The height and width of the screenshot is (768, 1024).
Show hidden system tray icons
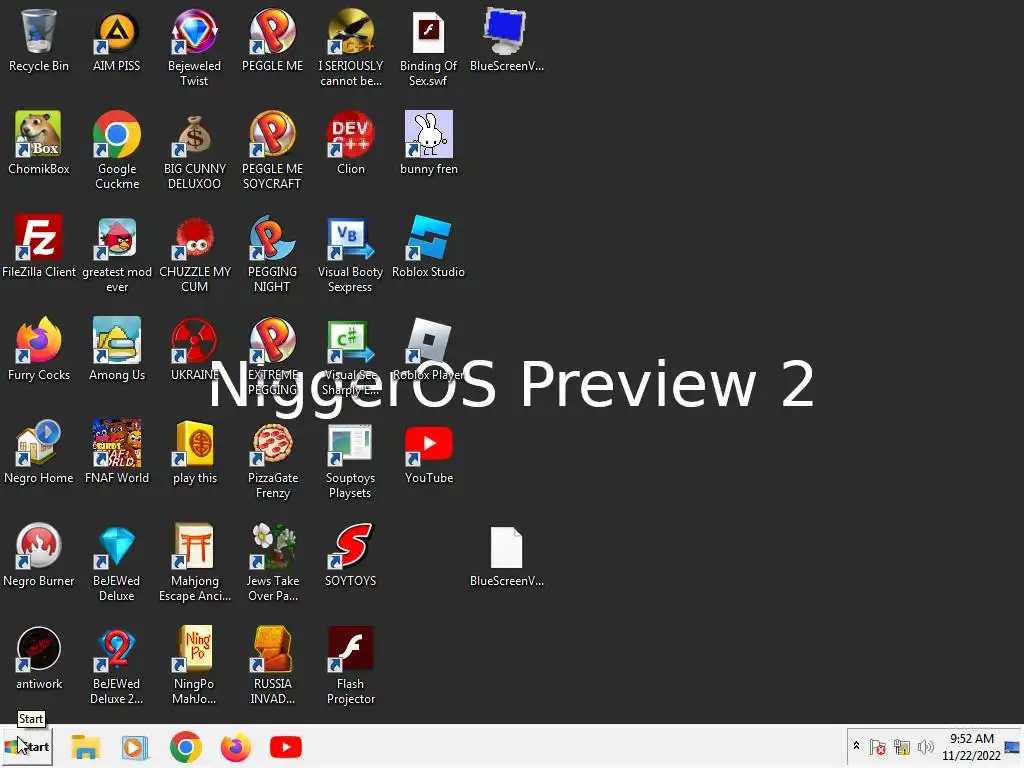click(856, 746)
